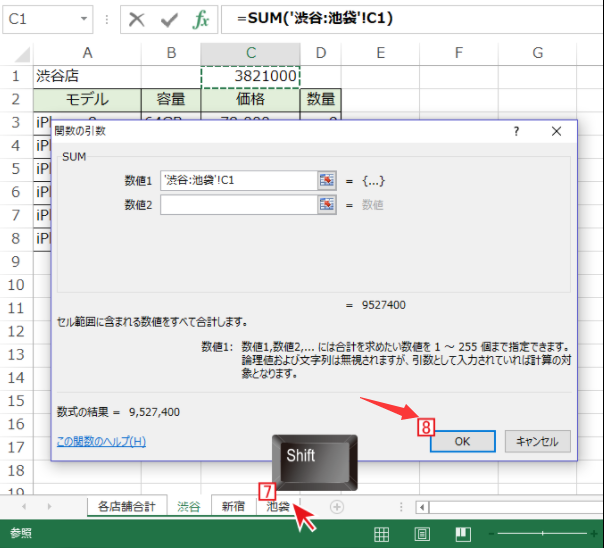
Task: Click the 容量 header cell
Action: pos(171,99)
